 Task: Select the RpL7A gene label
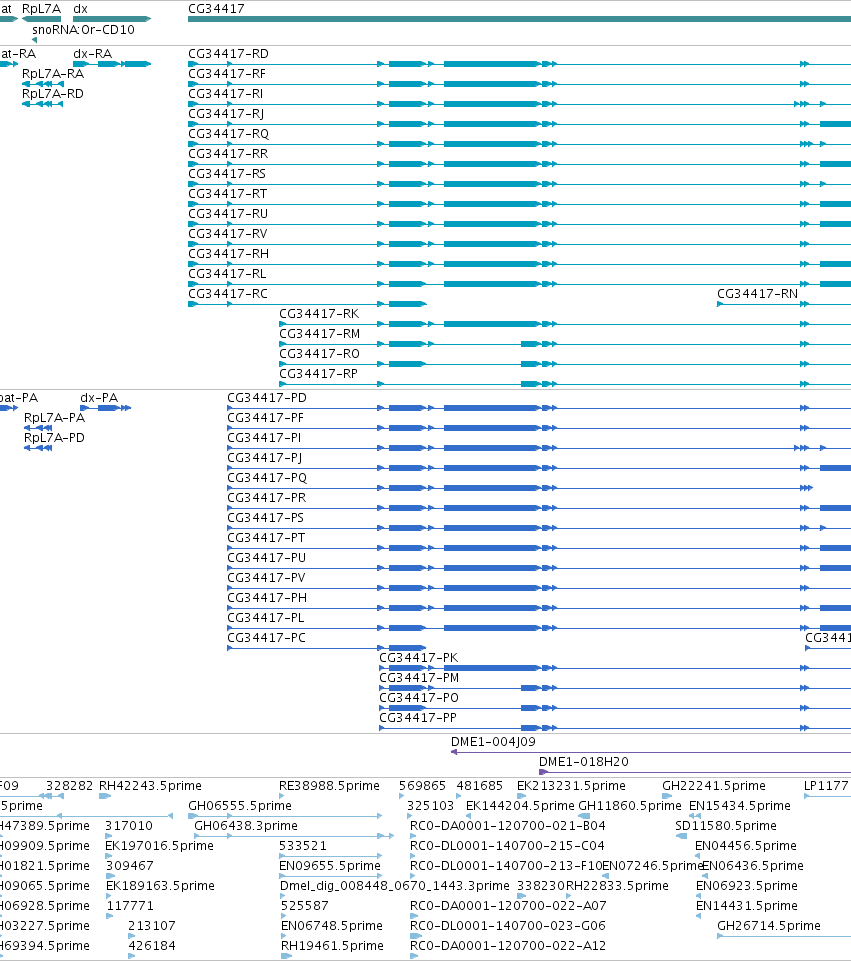[42, 9]
